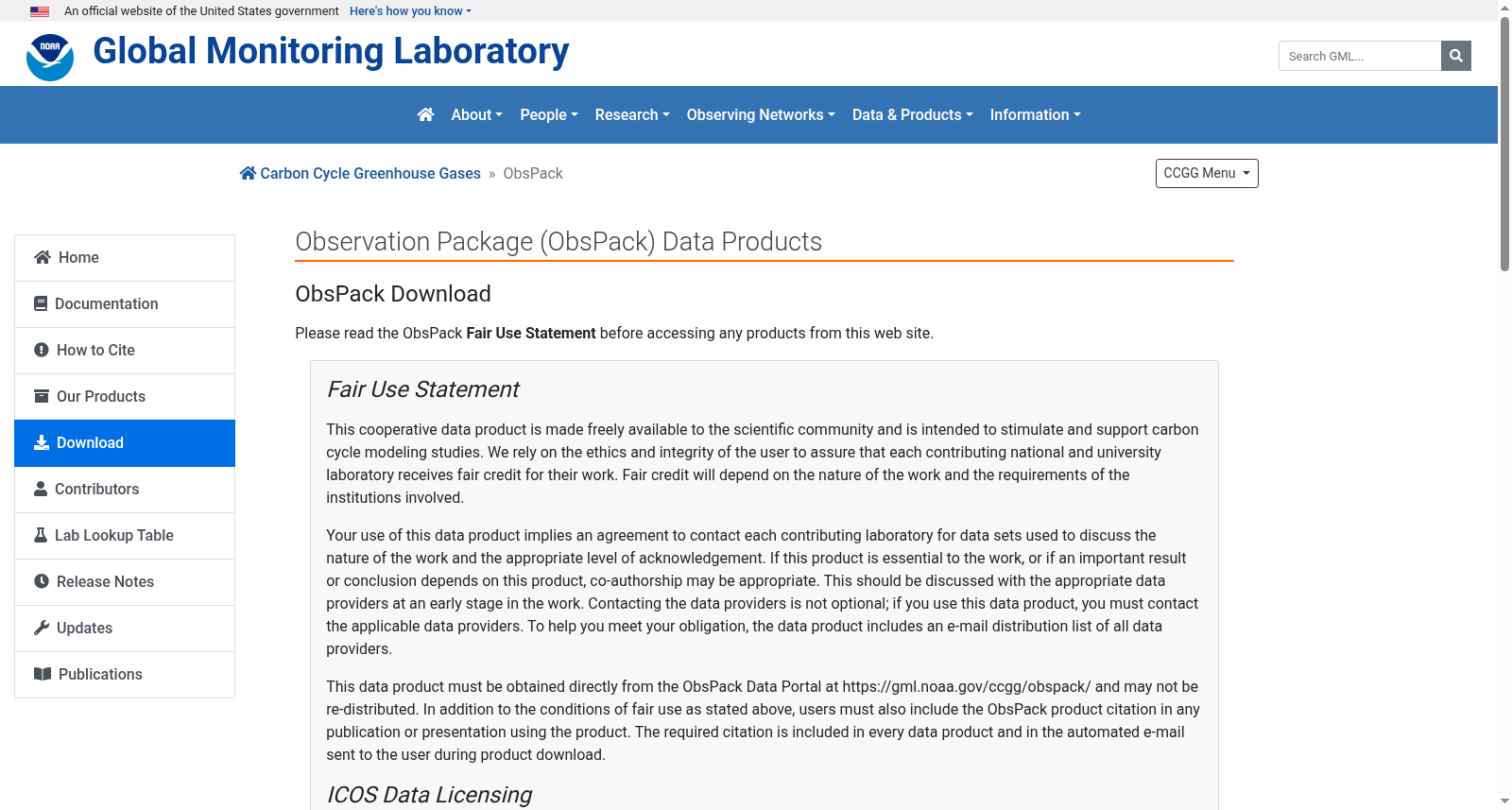Click the page vertical scrollbar thumb
1512x810 pixels.
tap(1504, 143)
